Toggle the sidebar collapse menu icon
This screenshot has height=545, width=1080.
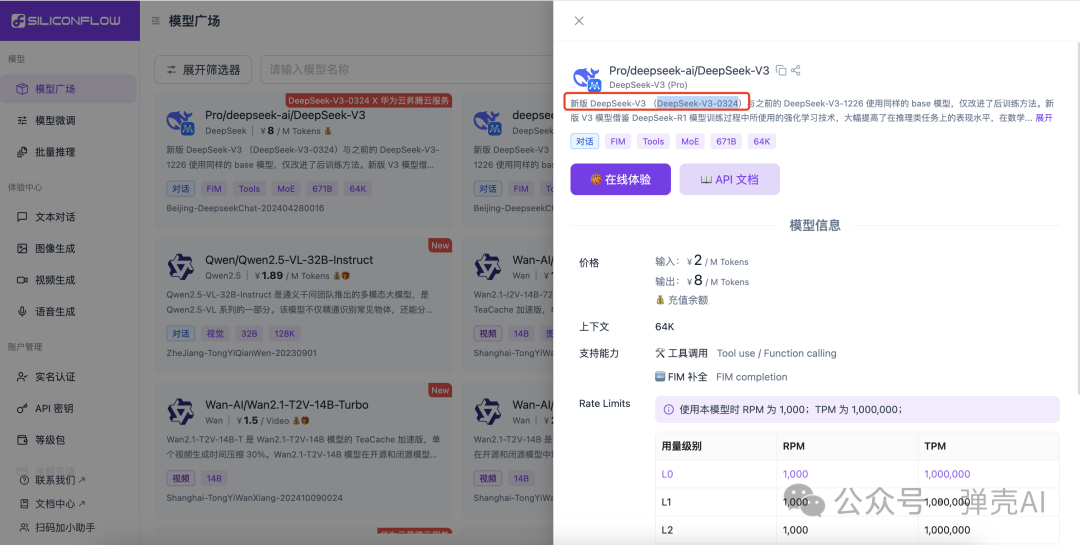pyautogui.click(x=156, y=21)
